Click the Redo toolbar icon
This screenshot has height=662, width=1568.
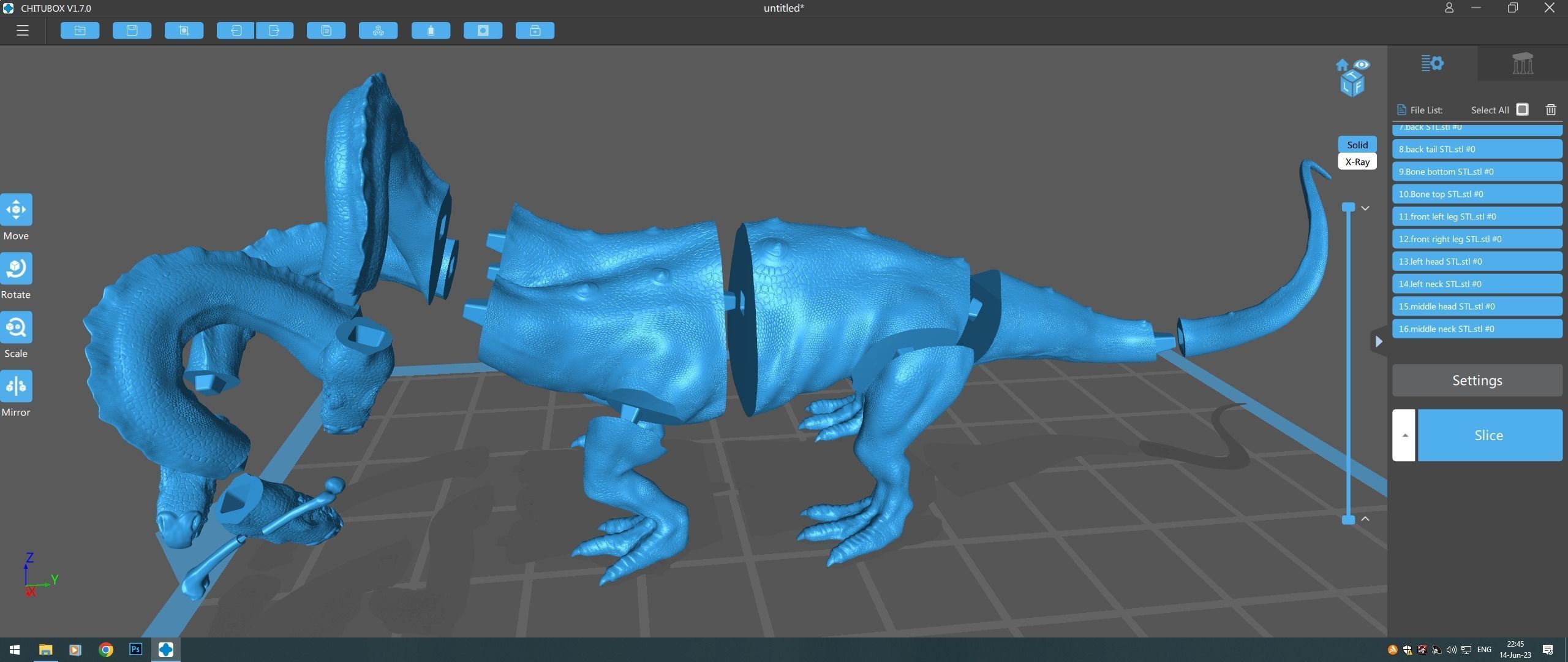point(274,31)
